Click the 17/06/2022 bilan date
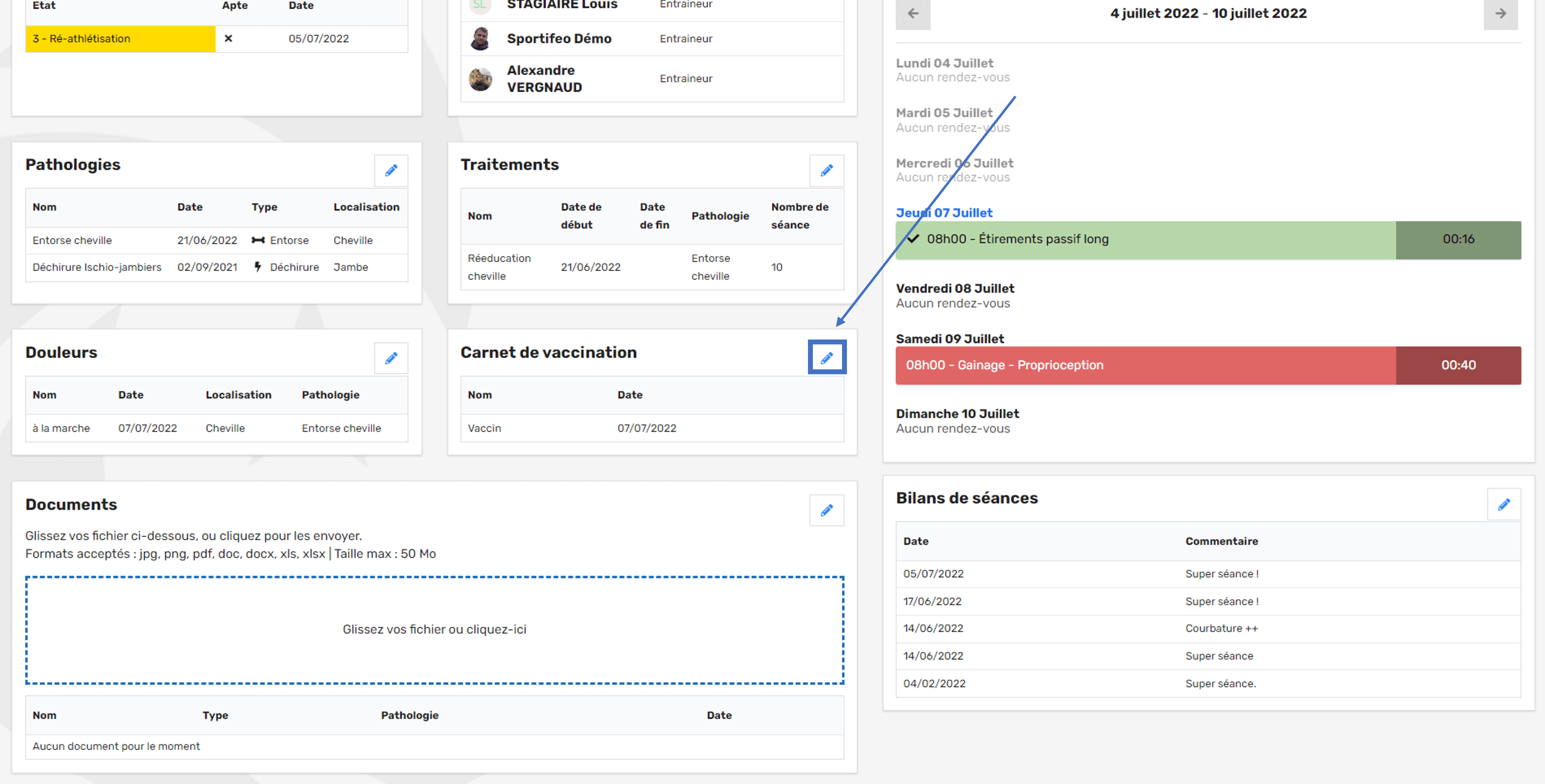Image resolution: width=1545 pixels, height=784 pixels. pyautogui.click(x=932, y=601)
